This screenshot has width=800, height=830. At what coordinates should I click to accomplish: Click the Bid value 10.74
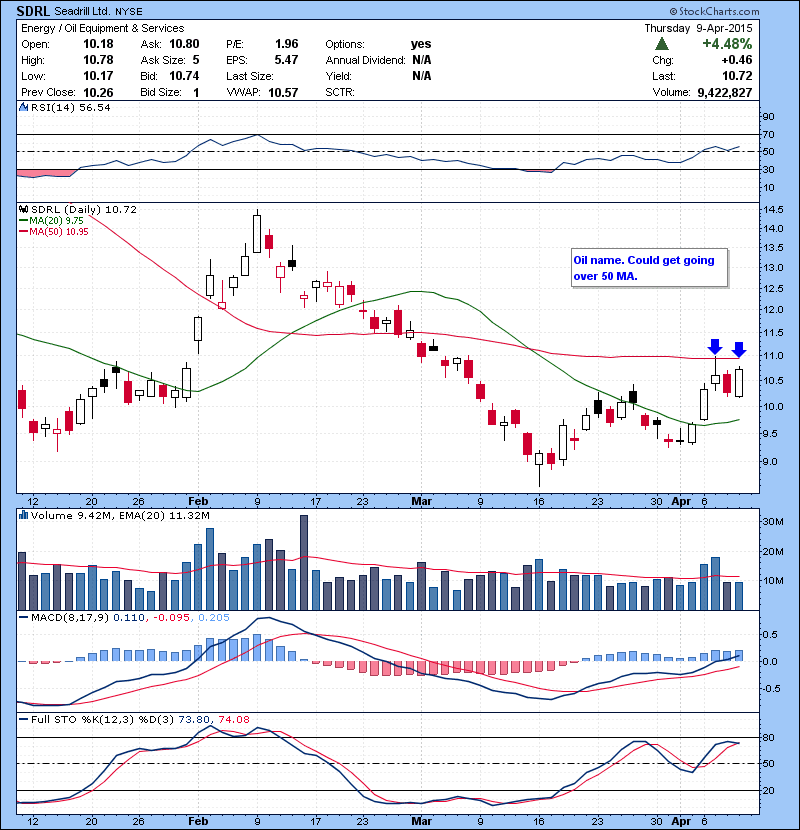[184, 76]
